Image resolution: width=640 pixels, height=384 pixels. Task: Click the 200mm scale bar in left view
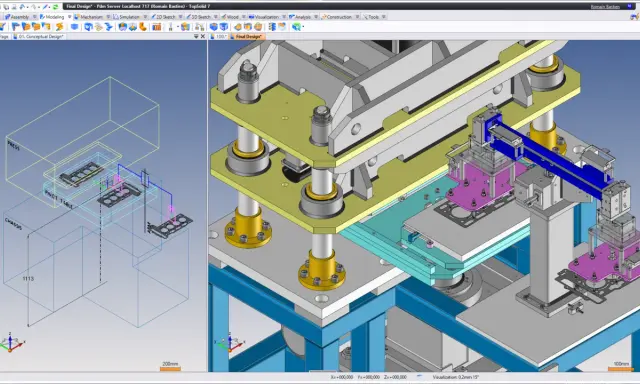170,366
